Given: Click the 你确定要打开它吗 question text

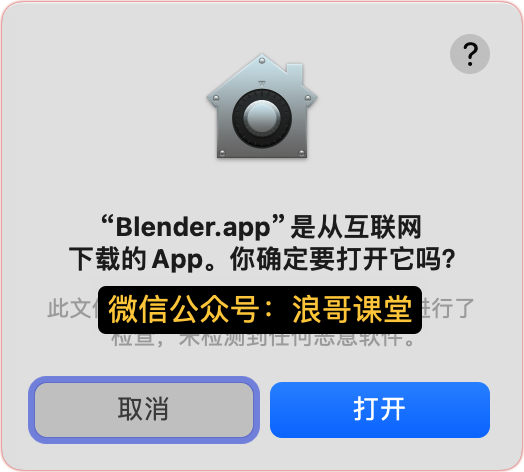Looking at the screenshot, I should pos(343,259).
